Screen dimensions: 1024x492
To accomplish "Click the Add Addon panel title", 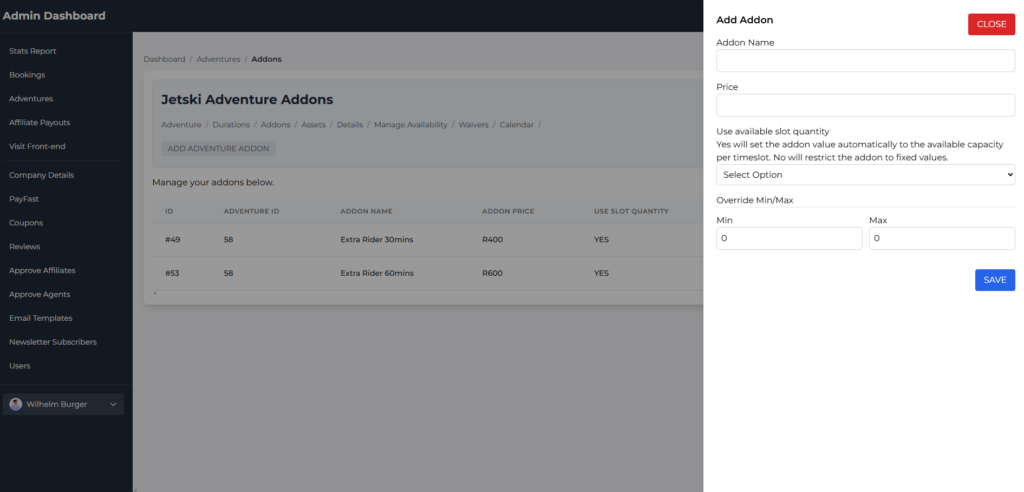I will (744, 20).
